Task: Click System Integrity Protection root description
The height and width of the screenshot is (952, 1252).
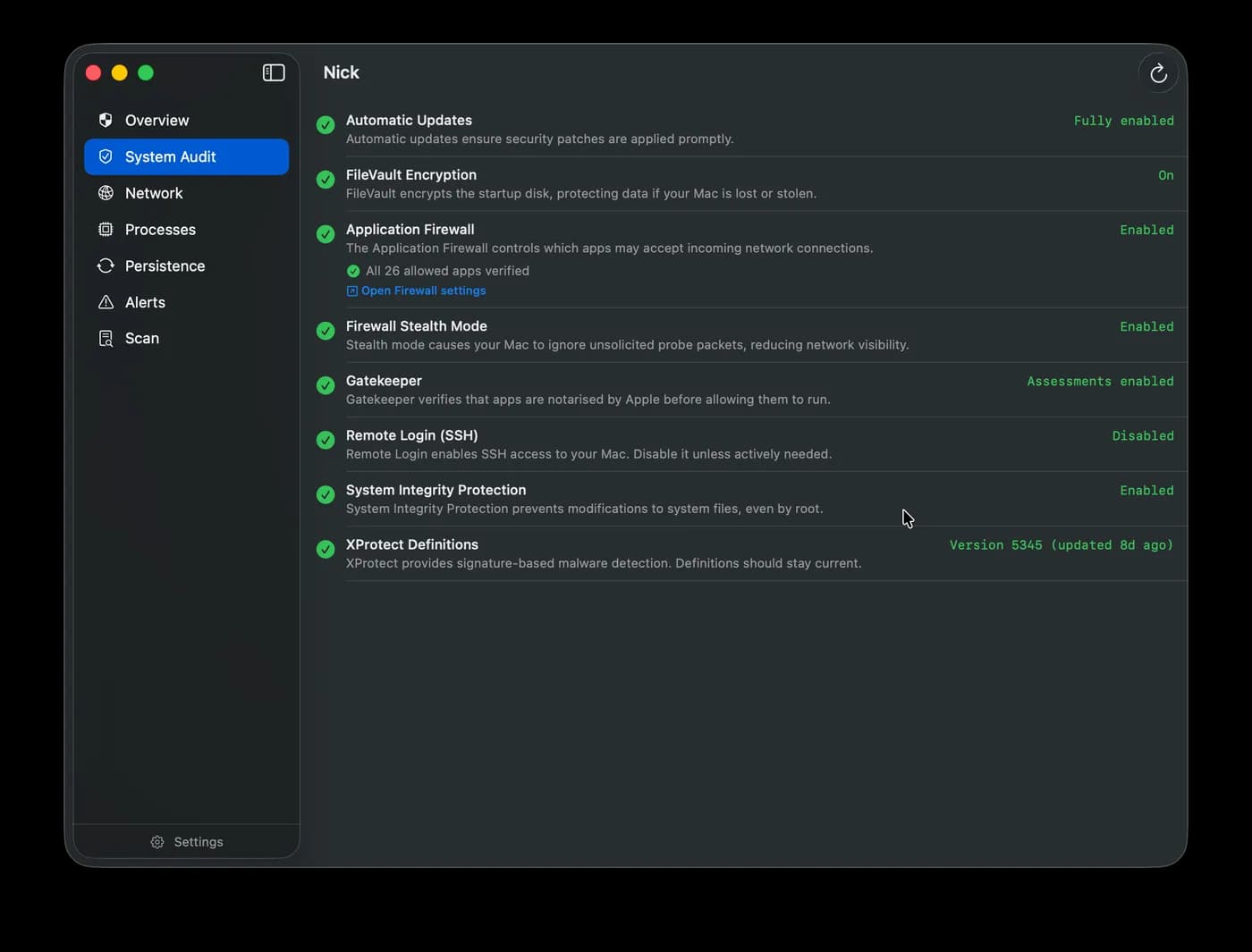Action: (x=585, y=509)
